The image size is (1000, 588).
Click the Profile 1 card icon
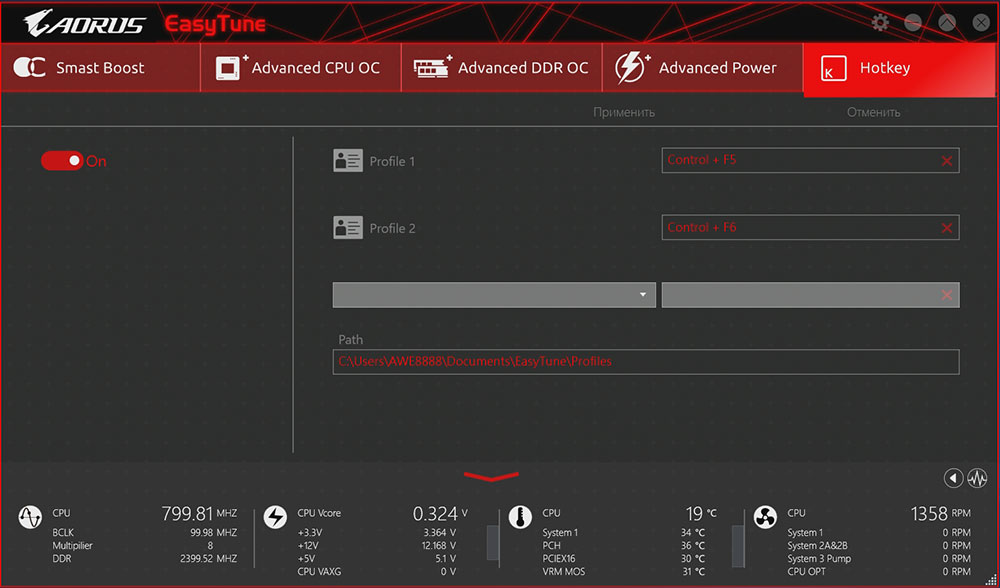pos(348,161)
